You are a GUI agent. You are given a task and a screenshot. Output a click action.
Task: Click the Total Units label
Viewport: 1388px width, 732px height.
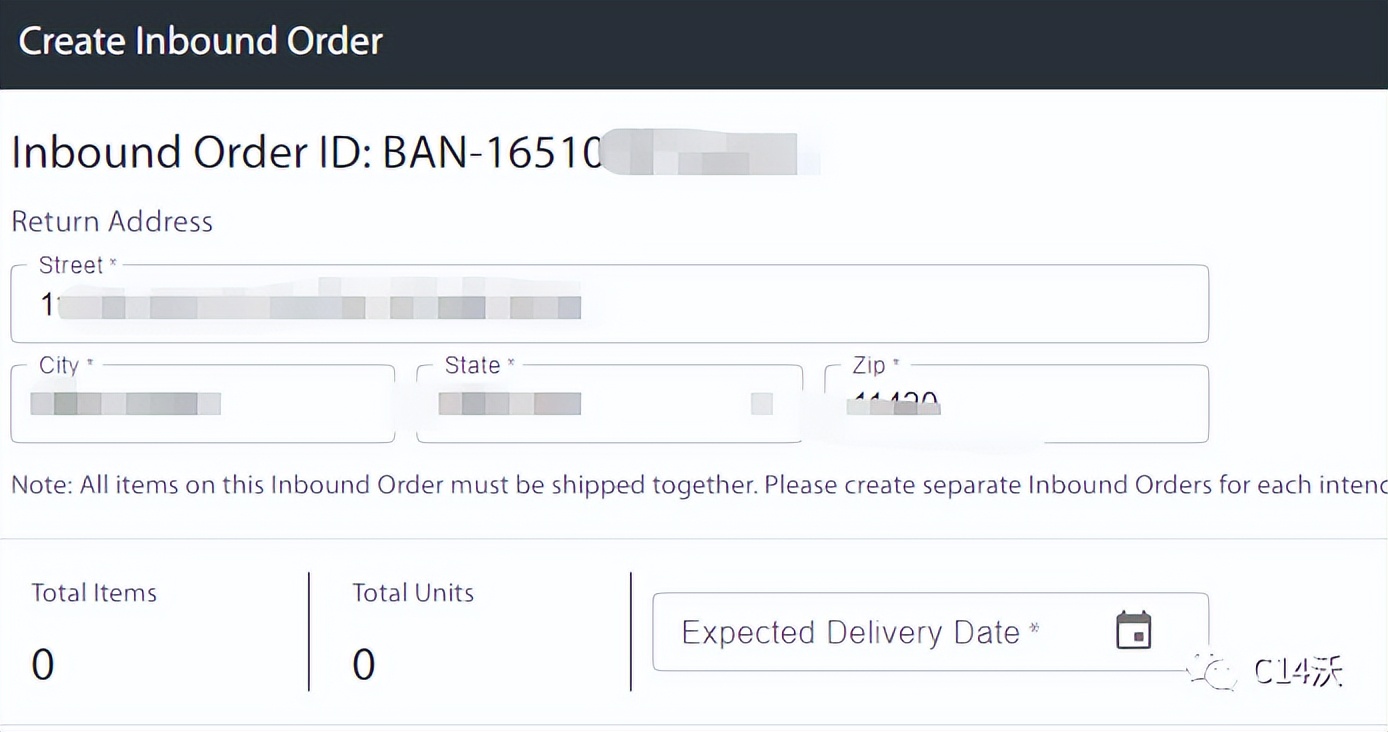tap(413, 593)
